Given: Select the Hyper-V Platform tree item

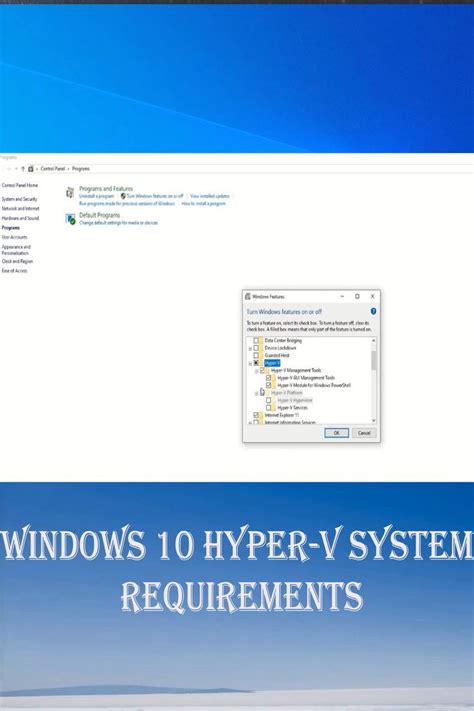Looking at the screenshot, I should (x=287, y=393).
